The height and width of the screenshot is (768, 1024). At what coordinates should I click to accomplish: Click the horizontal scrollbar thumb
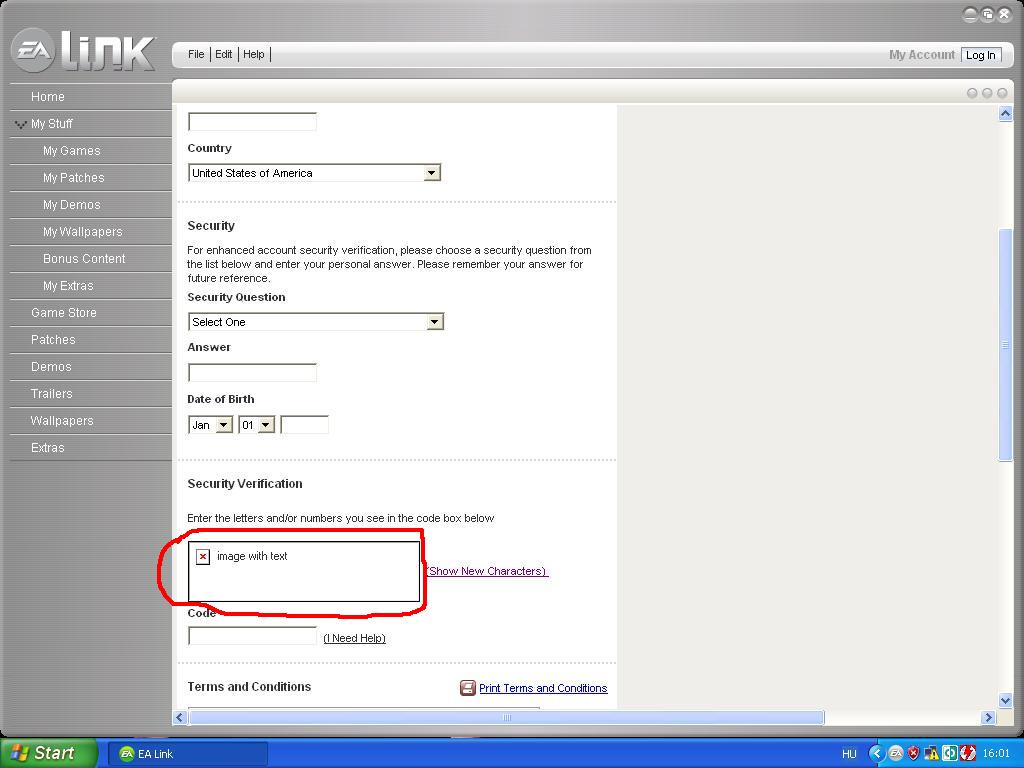[x=506, y=717]
